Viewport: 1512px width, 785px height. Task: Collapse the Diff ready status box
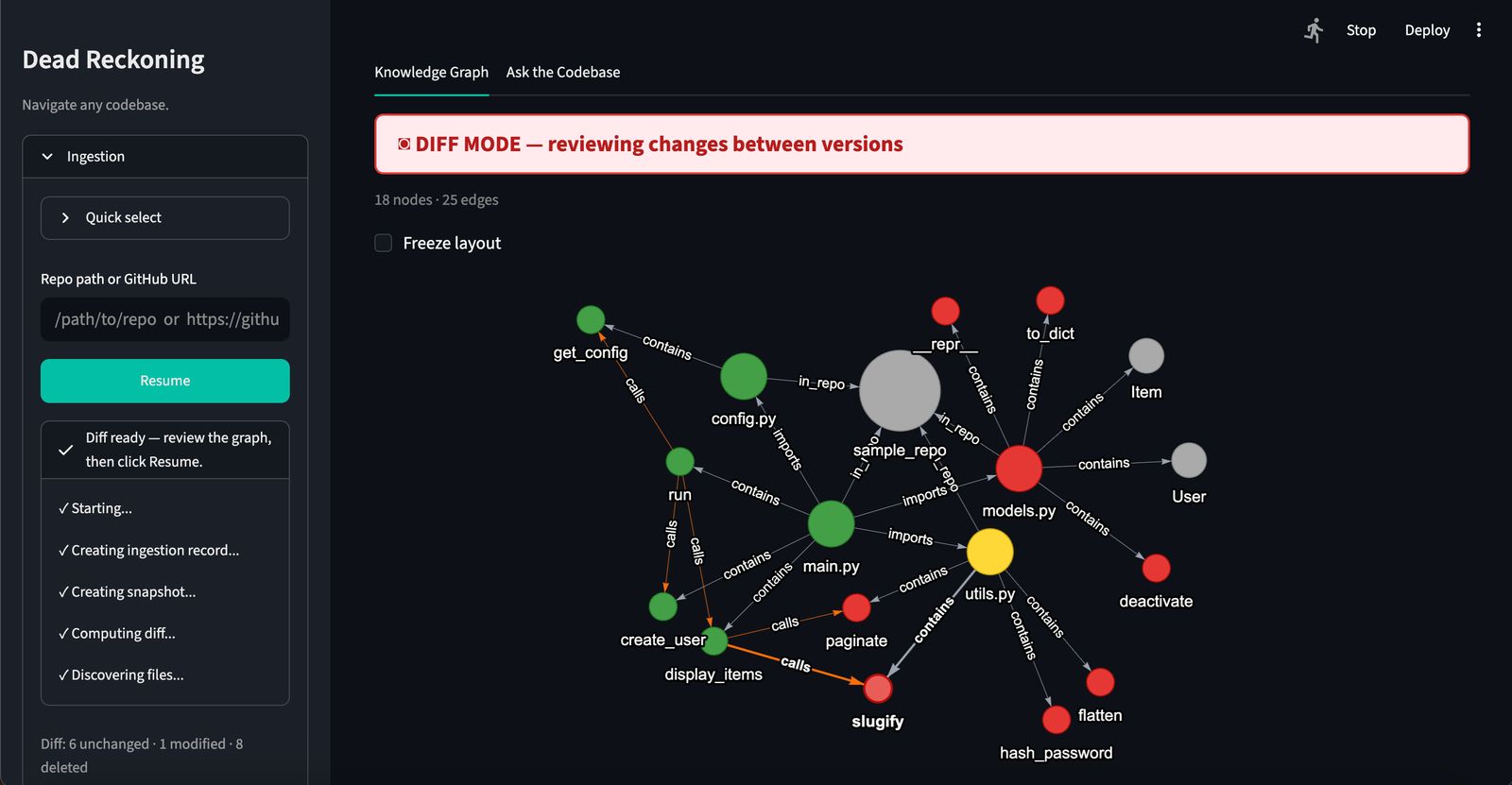click(165, 450)
